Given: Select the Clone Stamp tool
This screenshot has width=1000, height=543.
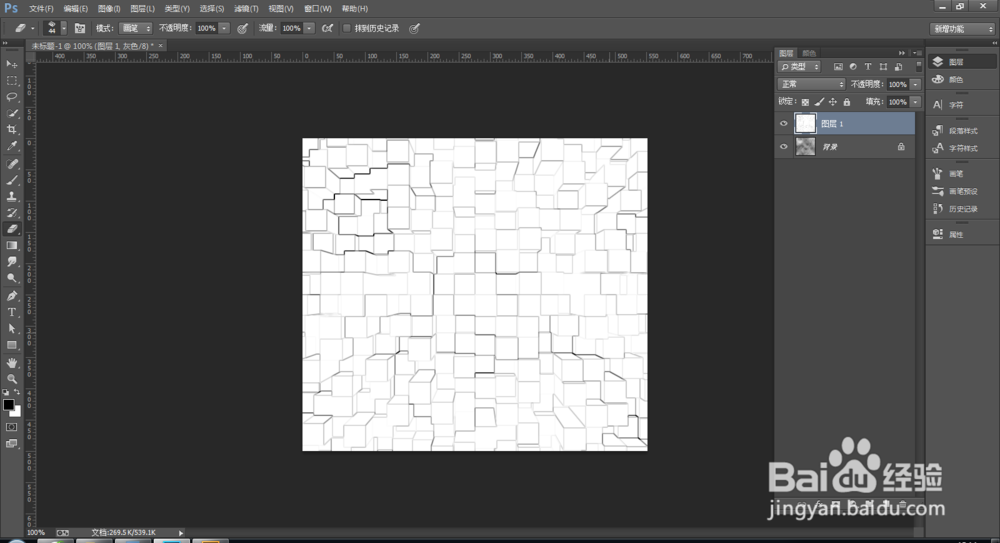Looking at the screenshot, I should pos(11,197).
